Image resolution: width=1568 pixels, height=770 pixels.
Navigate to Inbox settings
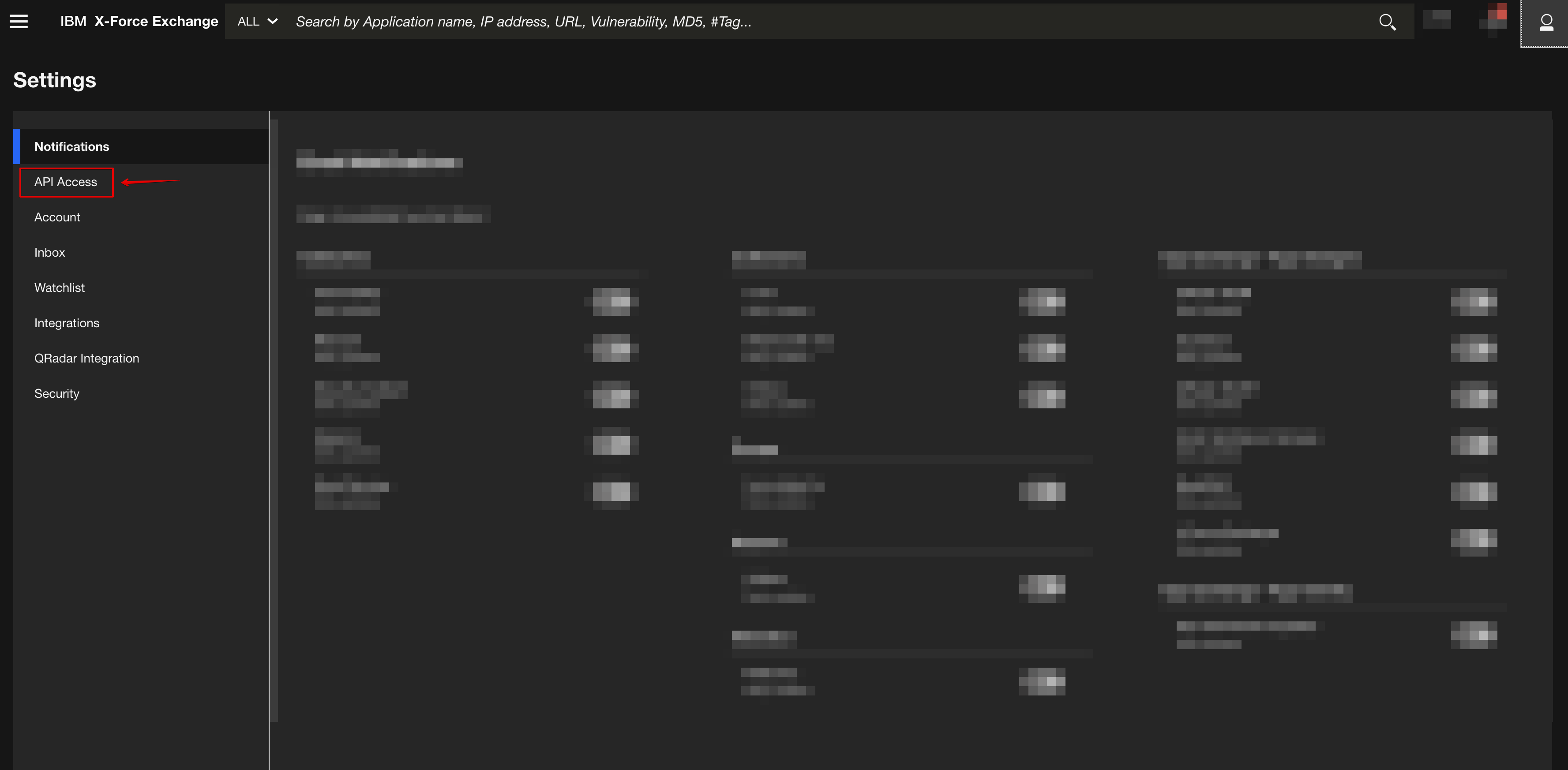pos(49,252)
